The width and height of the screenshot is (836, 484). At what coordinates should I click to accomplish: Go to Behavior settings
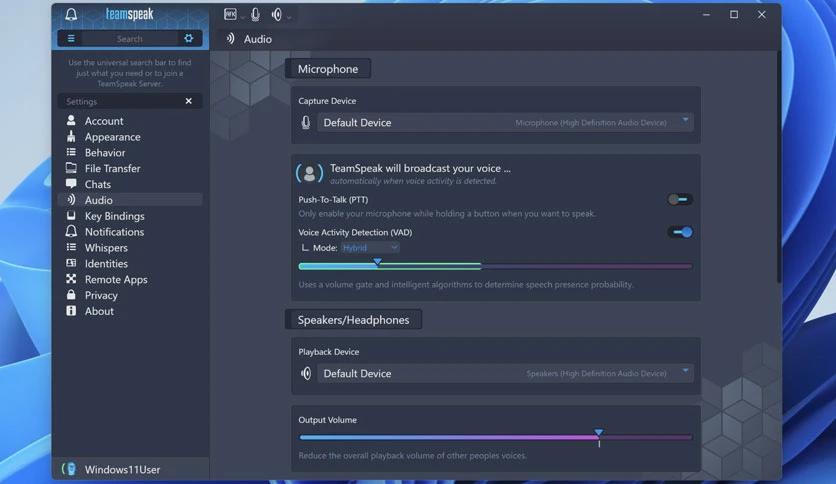105,152
